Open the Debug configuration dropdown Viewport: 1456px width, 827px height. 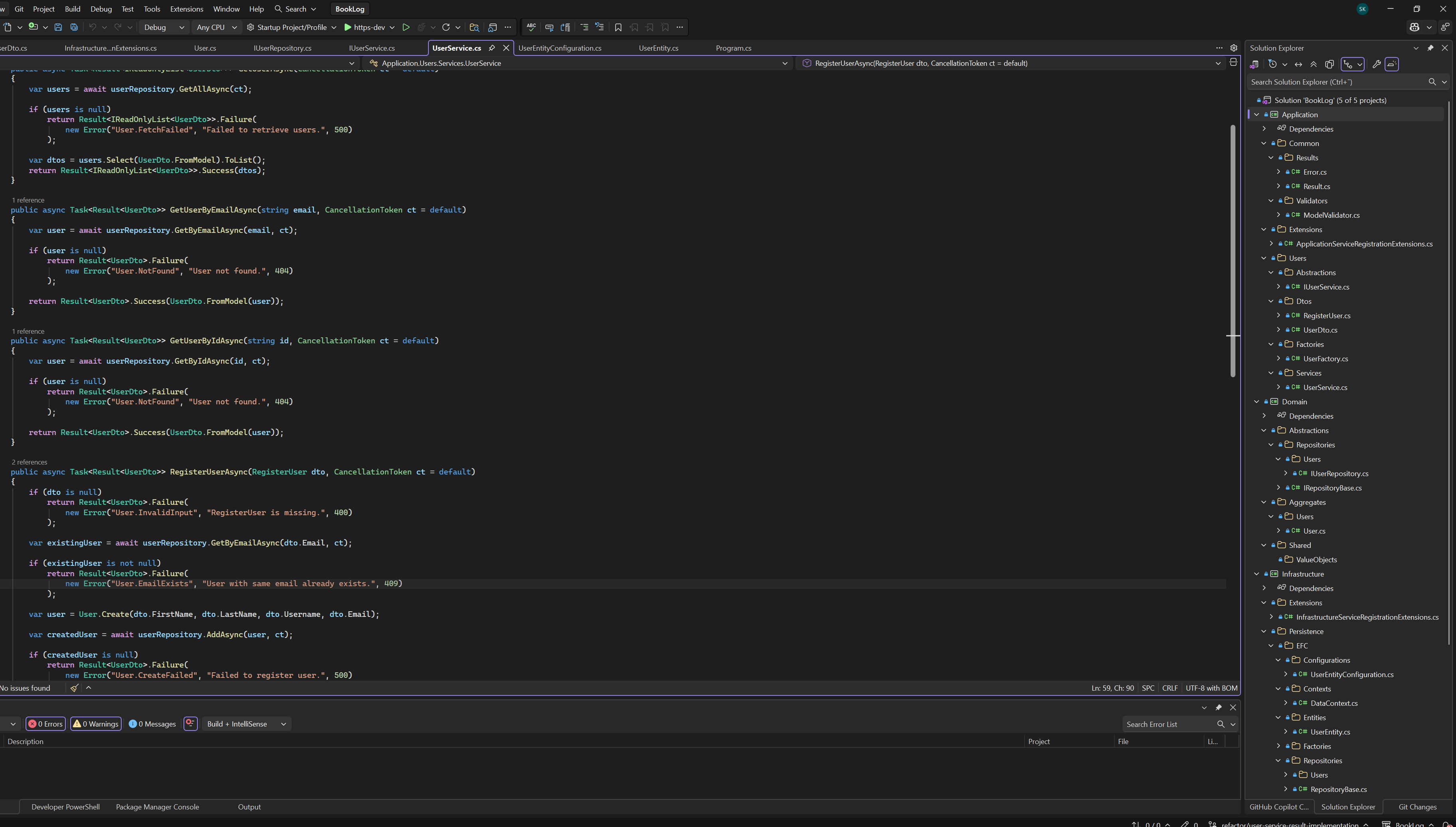[x=164, y=27]
